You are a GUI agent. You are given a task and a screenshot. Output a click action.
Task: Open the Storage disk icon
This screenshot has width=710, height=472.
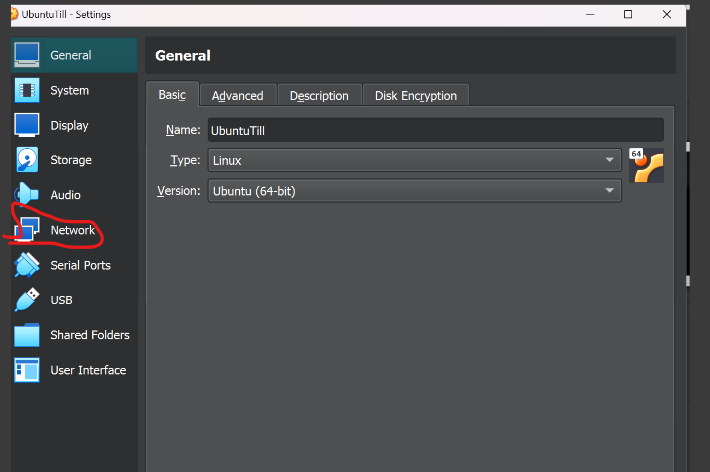pos(27,160)
